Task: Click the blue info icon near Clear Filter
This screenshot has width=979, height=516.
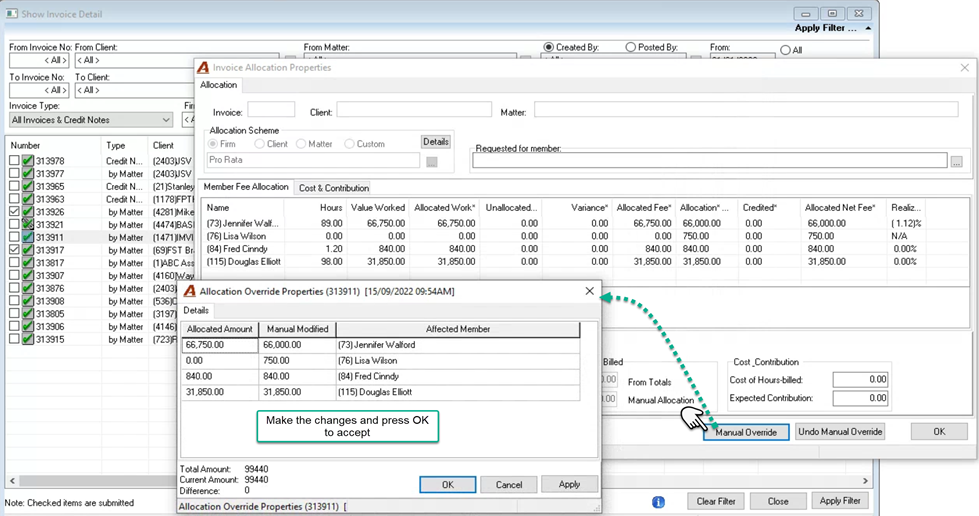Action: coord(658,502)
